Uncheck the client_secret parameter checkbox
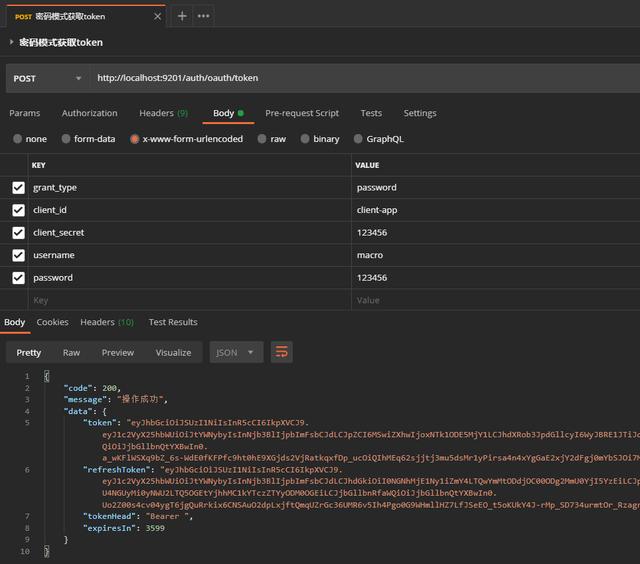The image size is (640, 564). click(x=18, y=233)
